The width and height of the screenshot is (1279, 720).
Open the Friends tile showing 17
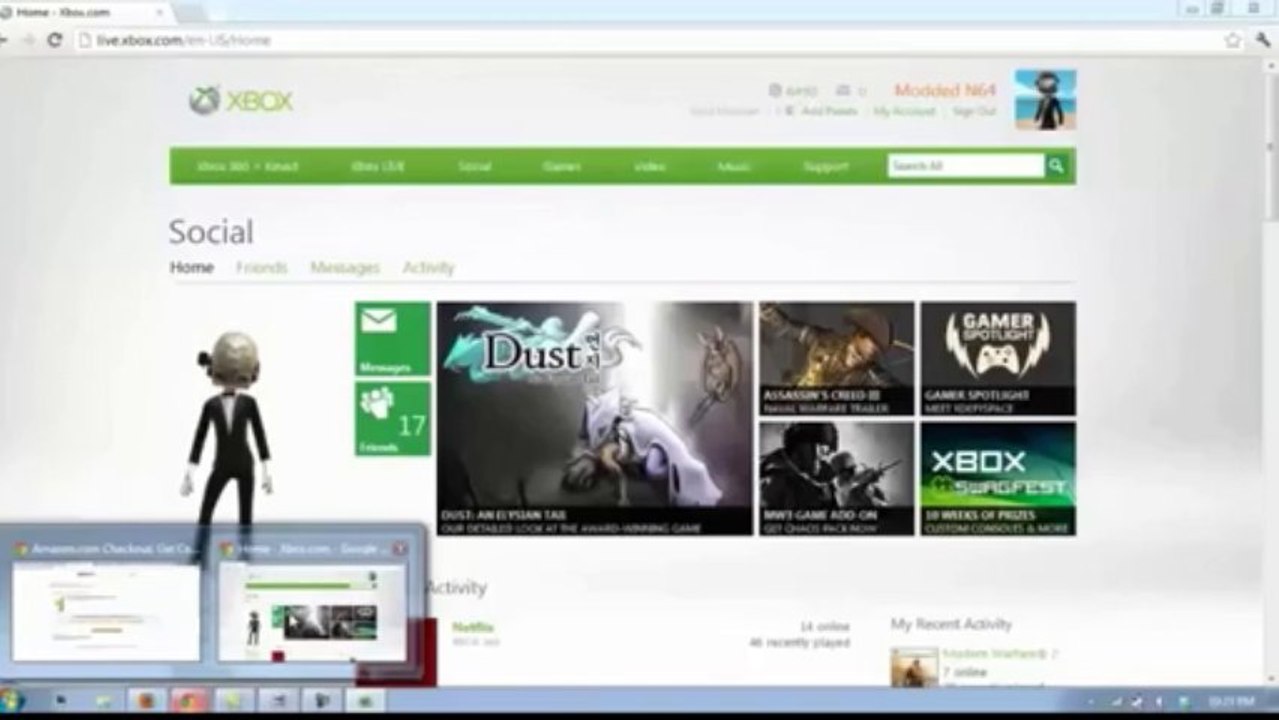[393, 418]
